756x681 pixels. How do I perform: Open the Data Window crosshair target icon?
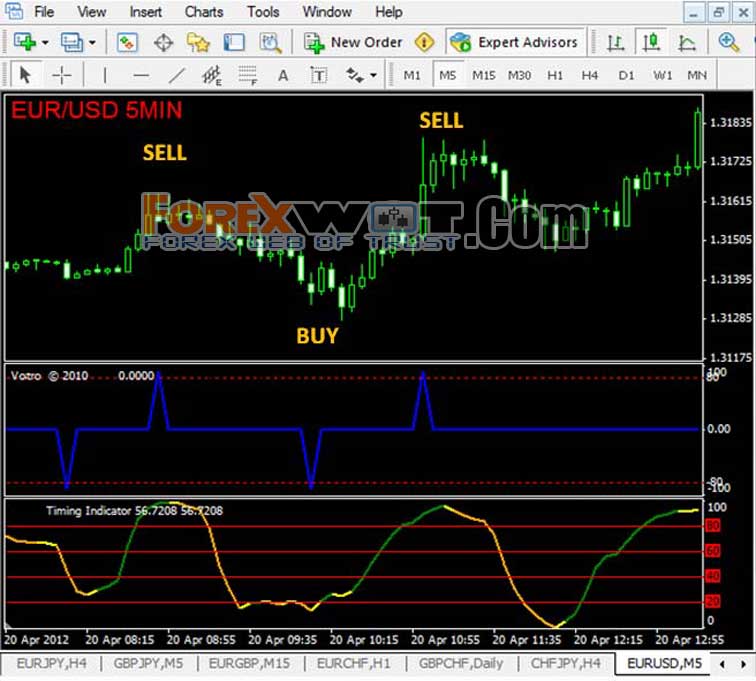[x=163, y=42]
